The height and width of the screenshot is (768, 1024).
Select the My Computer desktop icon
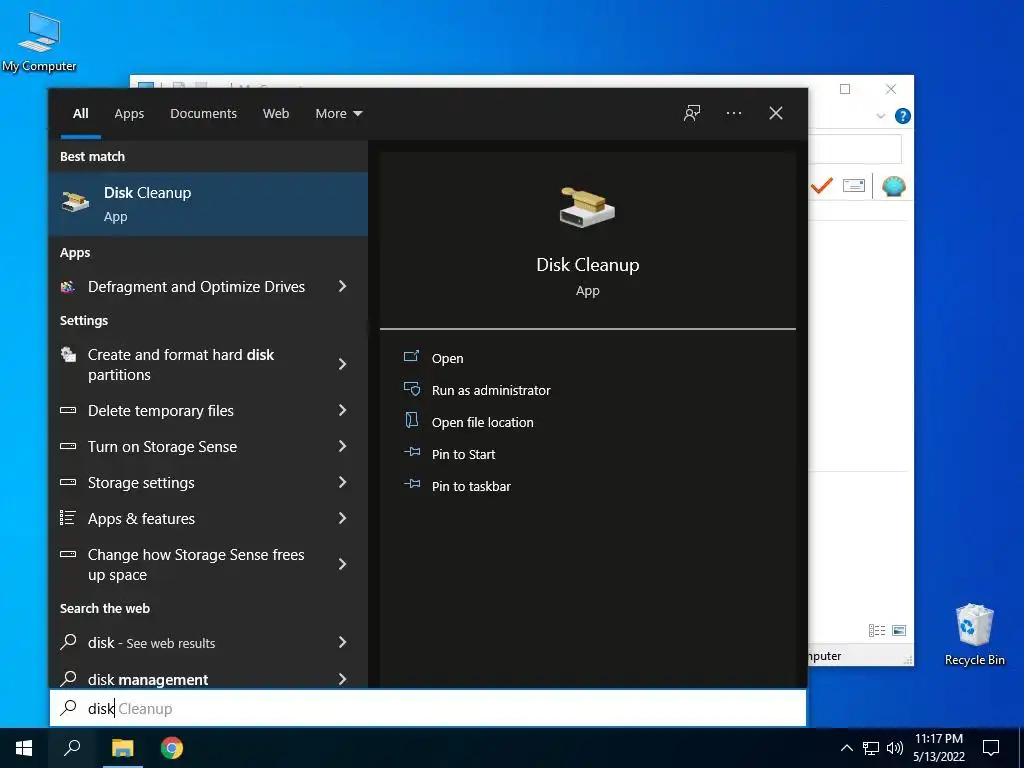point(39,42)
